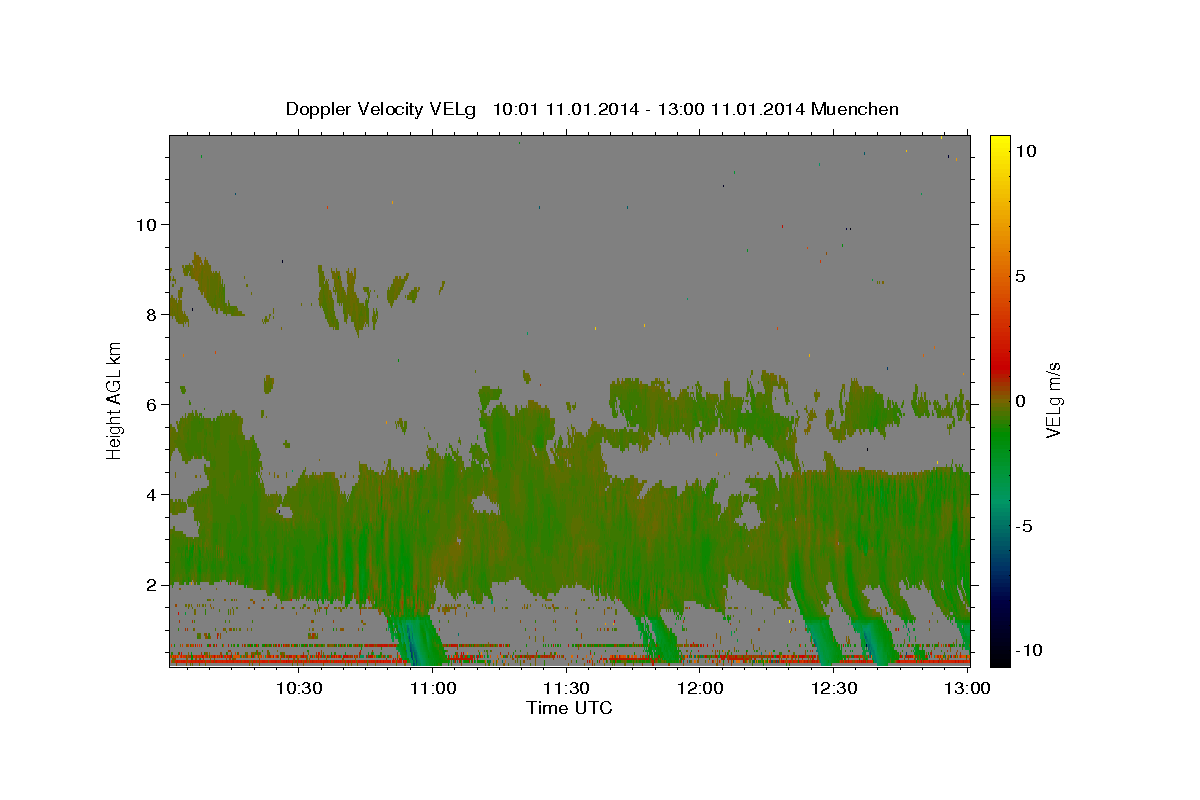The width and height of the screenshot is (1200, 800).
Task: Click the plot title 'Doppler Velocity VELg'
Action: [382, 109]
